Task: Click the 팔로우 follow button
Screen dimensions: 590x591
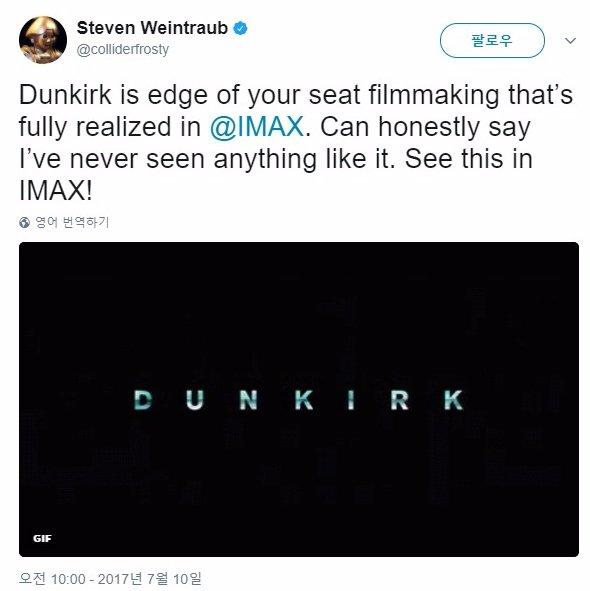Action: (492, 40)
